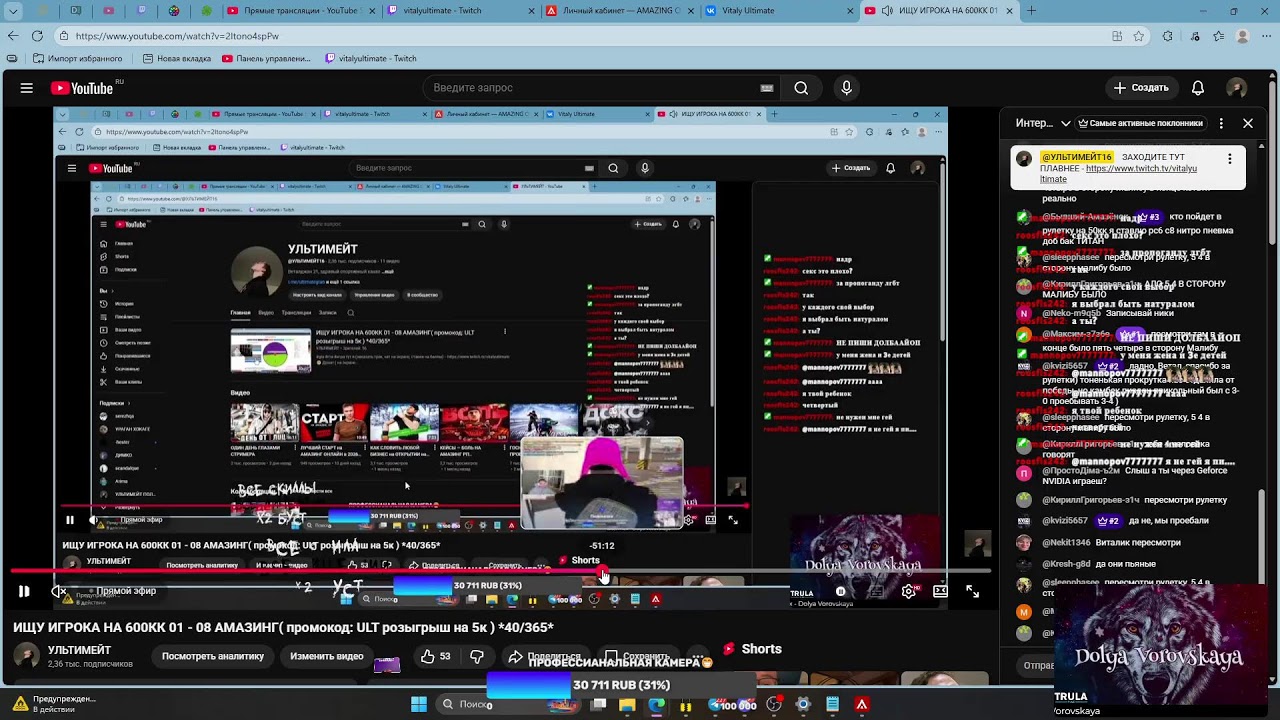Start voice search with the microphone
This screenshot has height=720, width=1280.
(846, 88)
